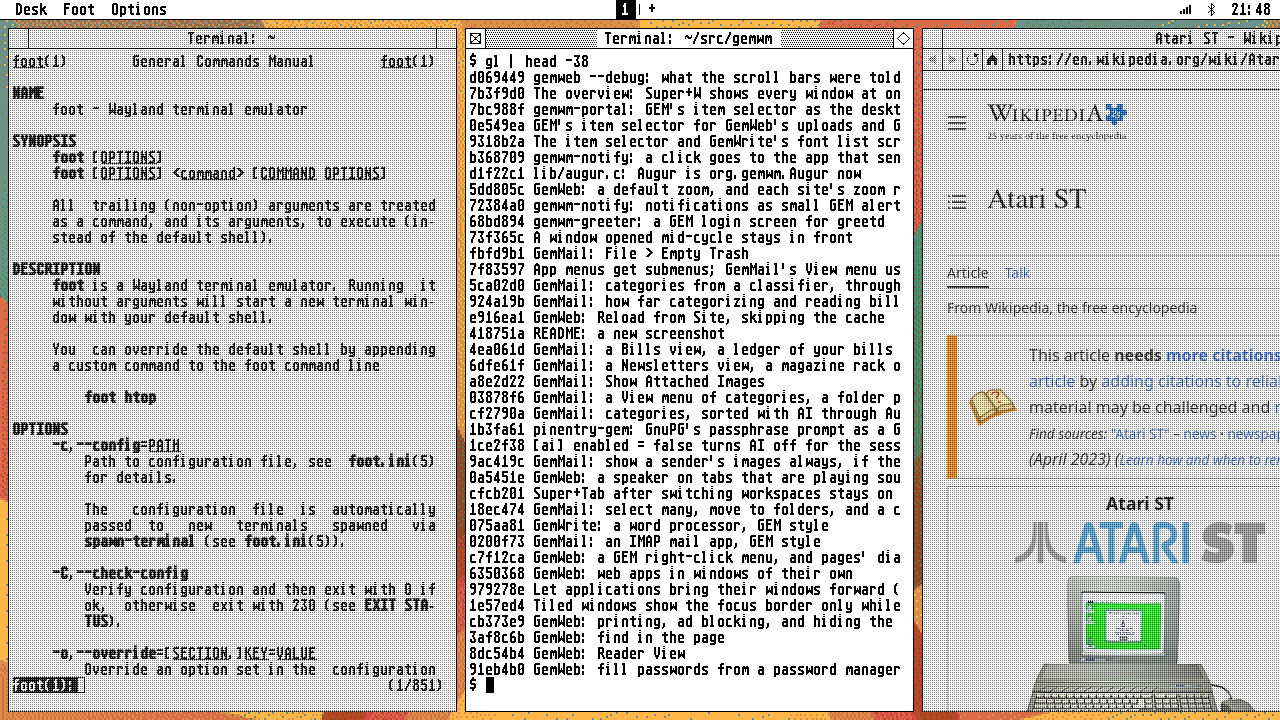
Task: Click the Atari ST logo image in infobox
Action: click(1141, 541)
